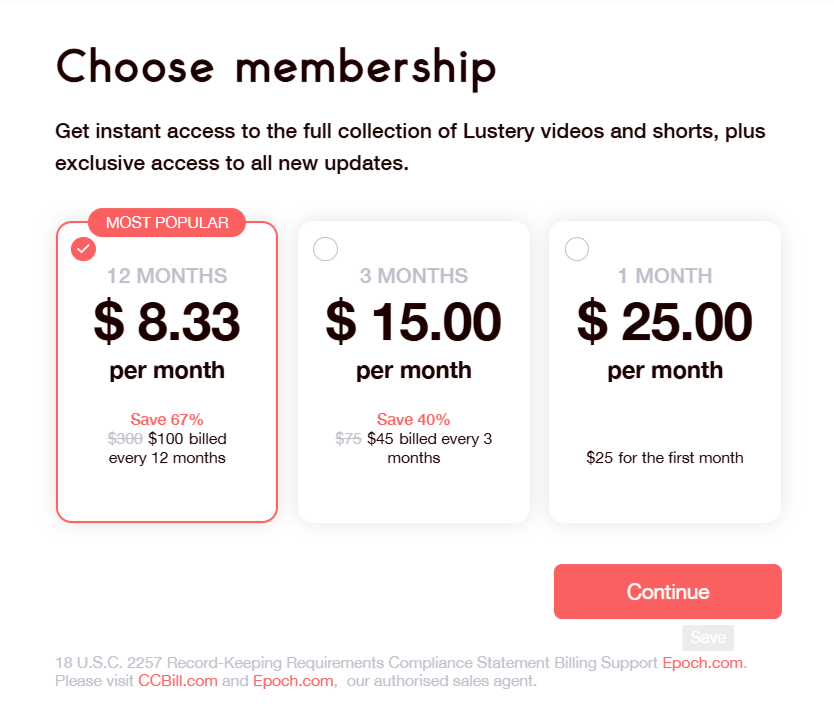Click the $ 25.00 price
This screenshot has height=727, width=834.
pyautogui.click(x=665, y=321)
